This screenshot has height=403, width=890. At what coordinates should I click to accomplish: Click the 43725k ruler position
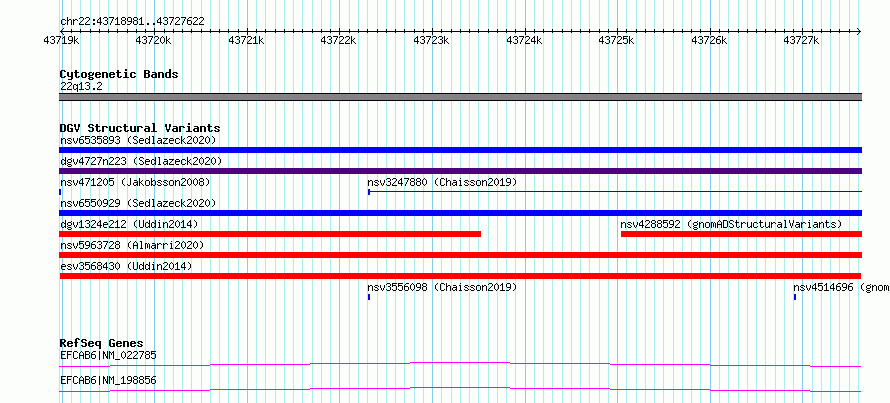point(617,40)
